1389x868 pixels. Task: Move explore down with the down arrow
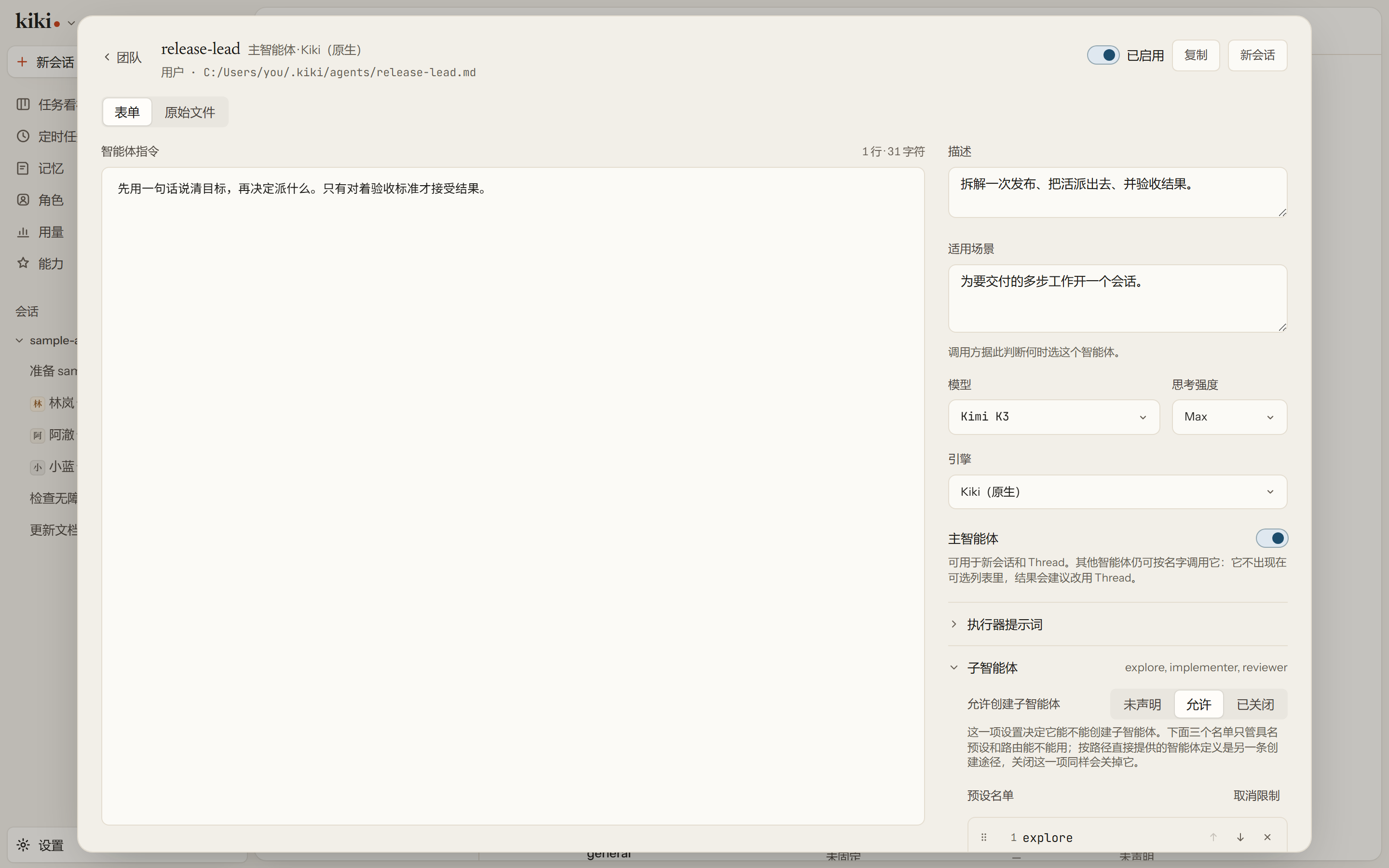1240,837
